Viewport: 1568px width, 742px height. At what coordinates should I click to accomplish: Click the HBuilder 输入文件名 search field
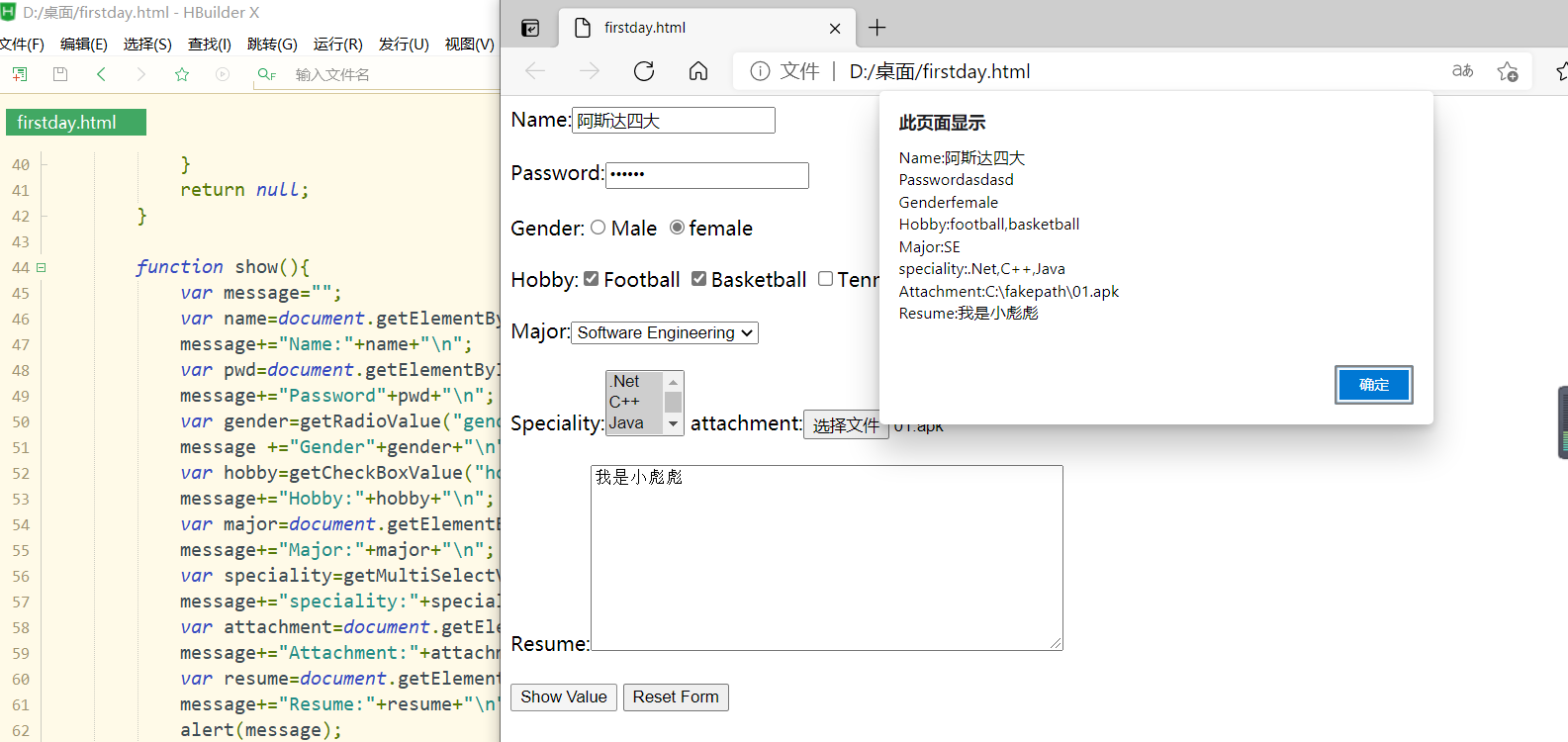(x=332, y=74)
